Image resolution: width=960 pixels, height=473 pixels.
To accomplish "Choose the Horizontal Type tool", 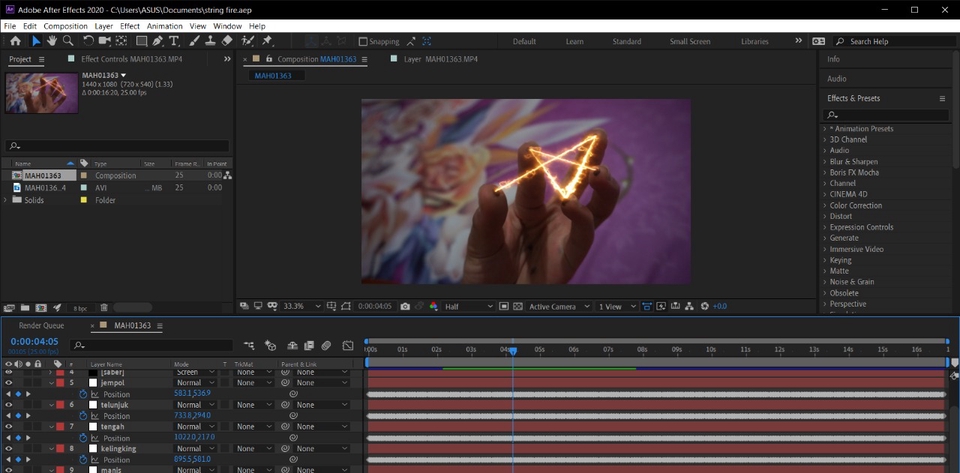I will coord(175,41).
